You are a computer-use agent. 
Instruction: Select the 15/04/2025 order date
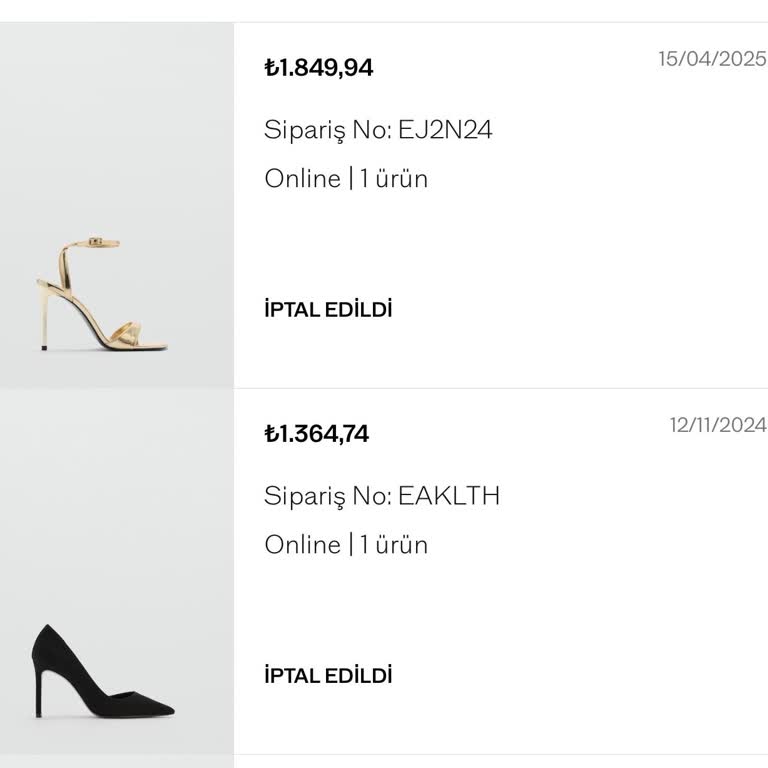[x=712, y=59]
